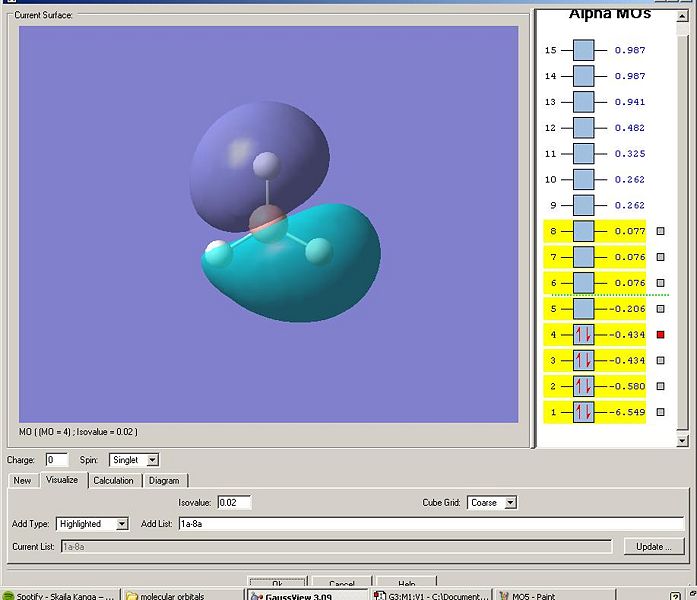Select orbital box for MO 9
697x600 pixels.
coord(583,205)
